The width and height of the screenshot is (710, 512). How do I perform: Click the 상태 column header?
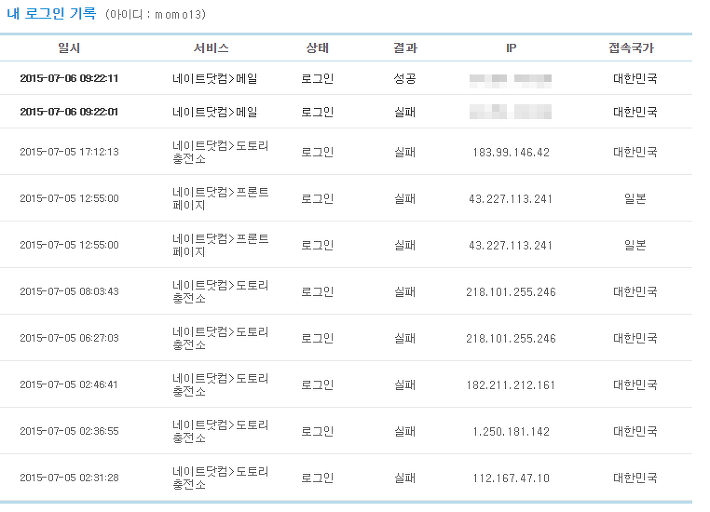click(317, 48)
